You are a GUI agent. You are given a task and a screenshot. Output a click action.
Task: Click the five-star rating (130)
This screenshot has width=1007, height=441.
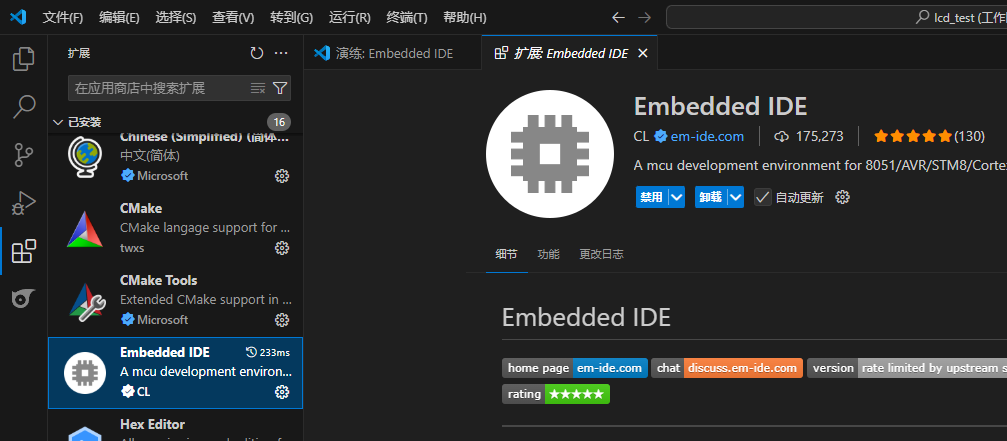pyautogui.click(x=929, y=136)
